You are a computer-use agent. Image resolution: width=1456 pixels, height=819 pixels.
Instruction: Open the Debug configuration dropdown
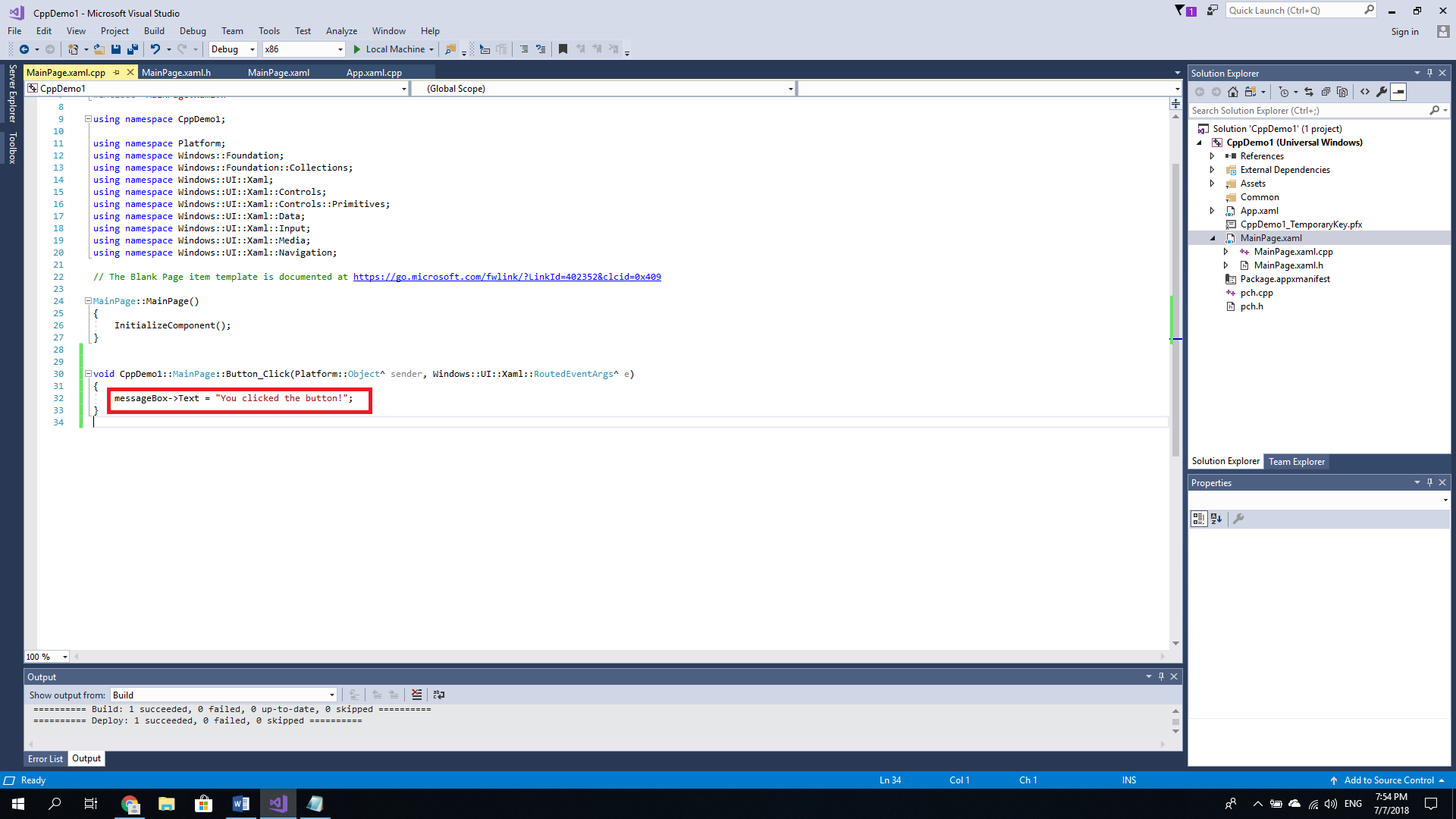(234, 49)
